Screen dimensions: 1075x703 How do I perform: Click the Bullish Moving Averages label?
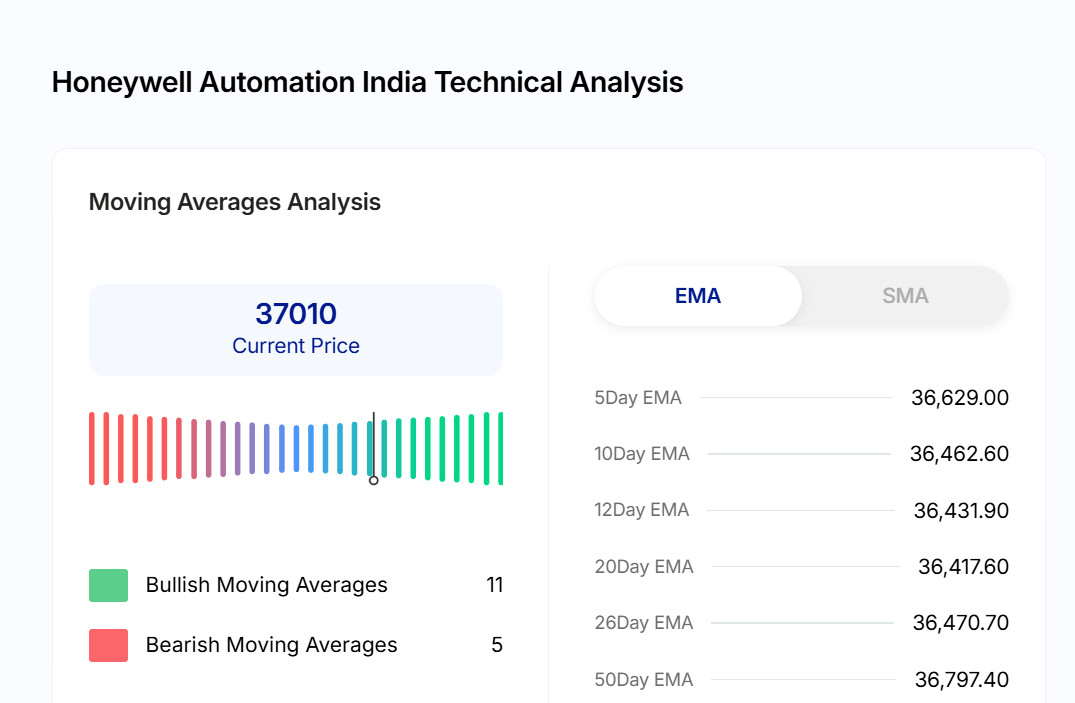266,585
